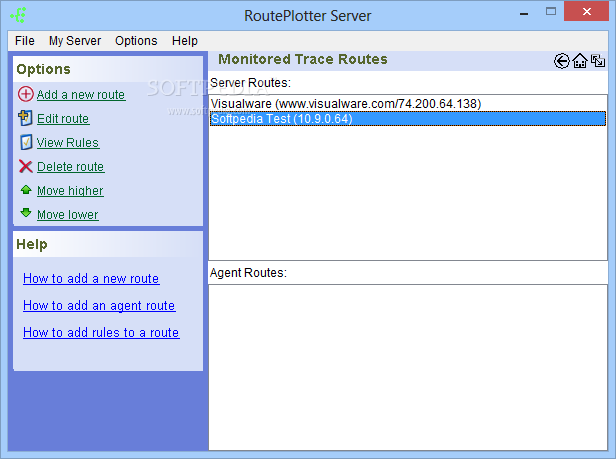Open the Options menu
The image size is (616, 459).
coord(136,41)
